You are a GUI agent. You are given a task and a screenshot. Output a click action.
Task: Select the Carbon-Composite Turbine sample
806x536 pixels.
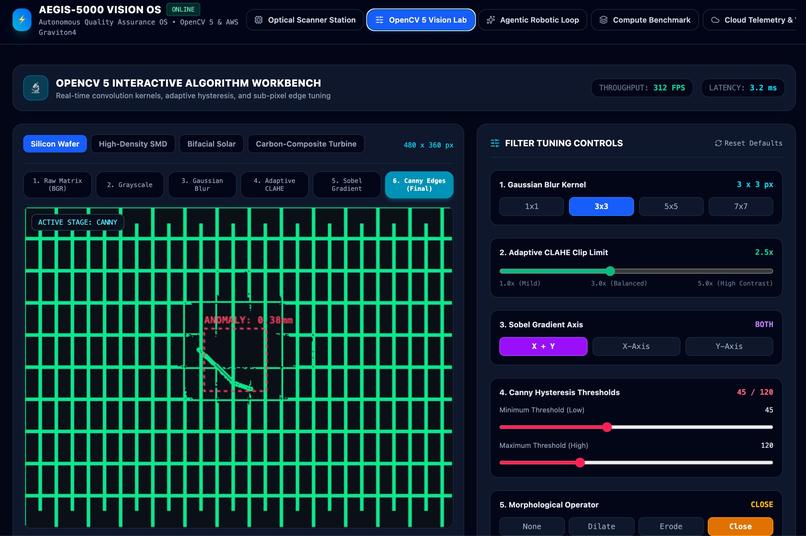(x=306, y=144)
